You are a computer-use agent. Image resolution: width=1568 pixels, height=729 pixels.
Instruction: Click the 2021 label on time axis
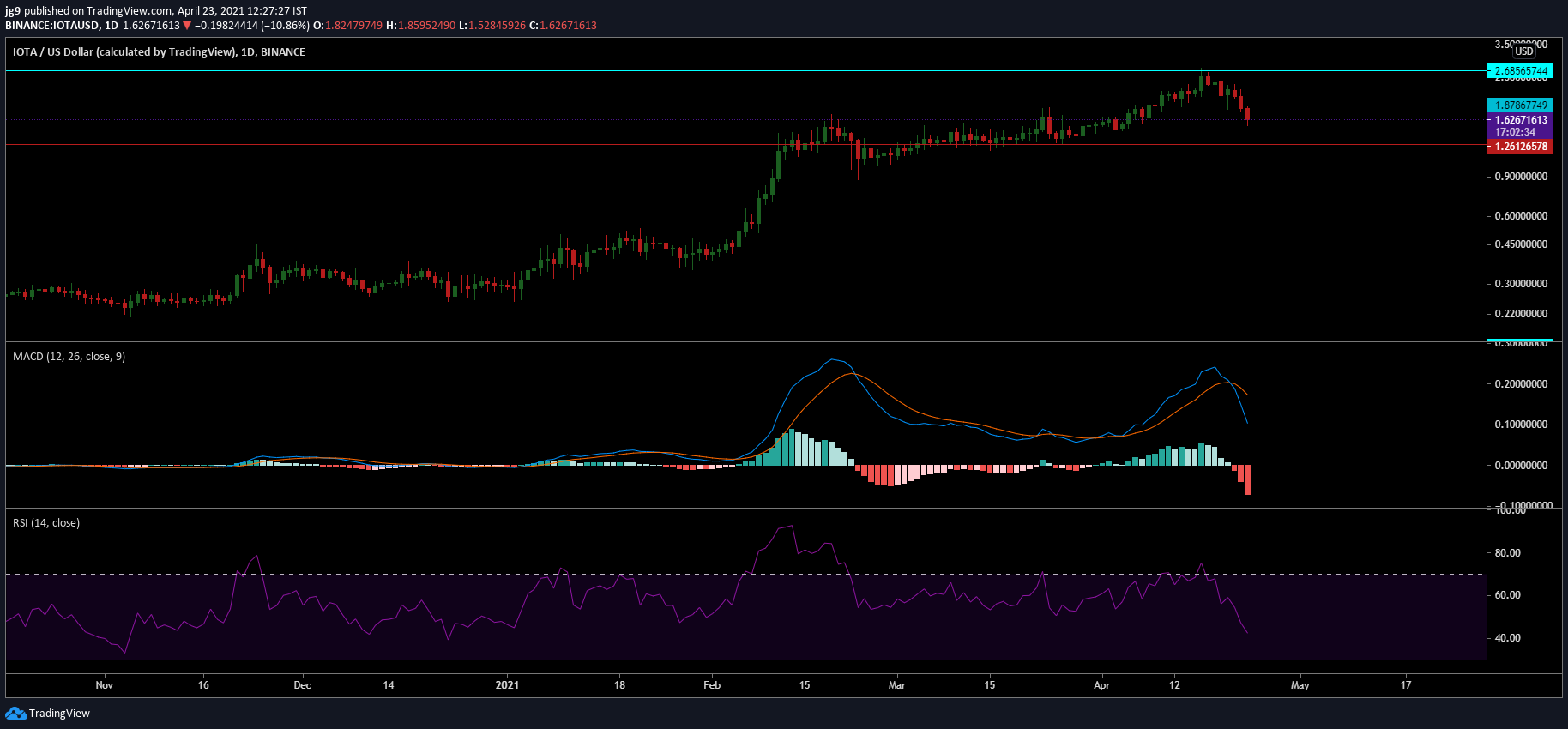[507, 684]
